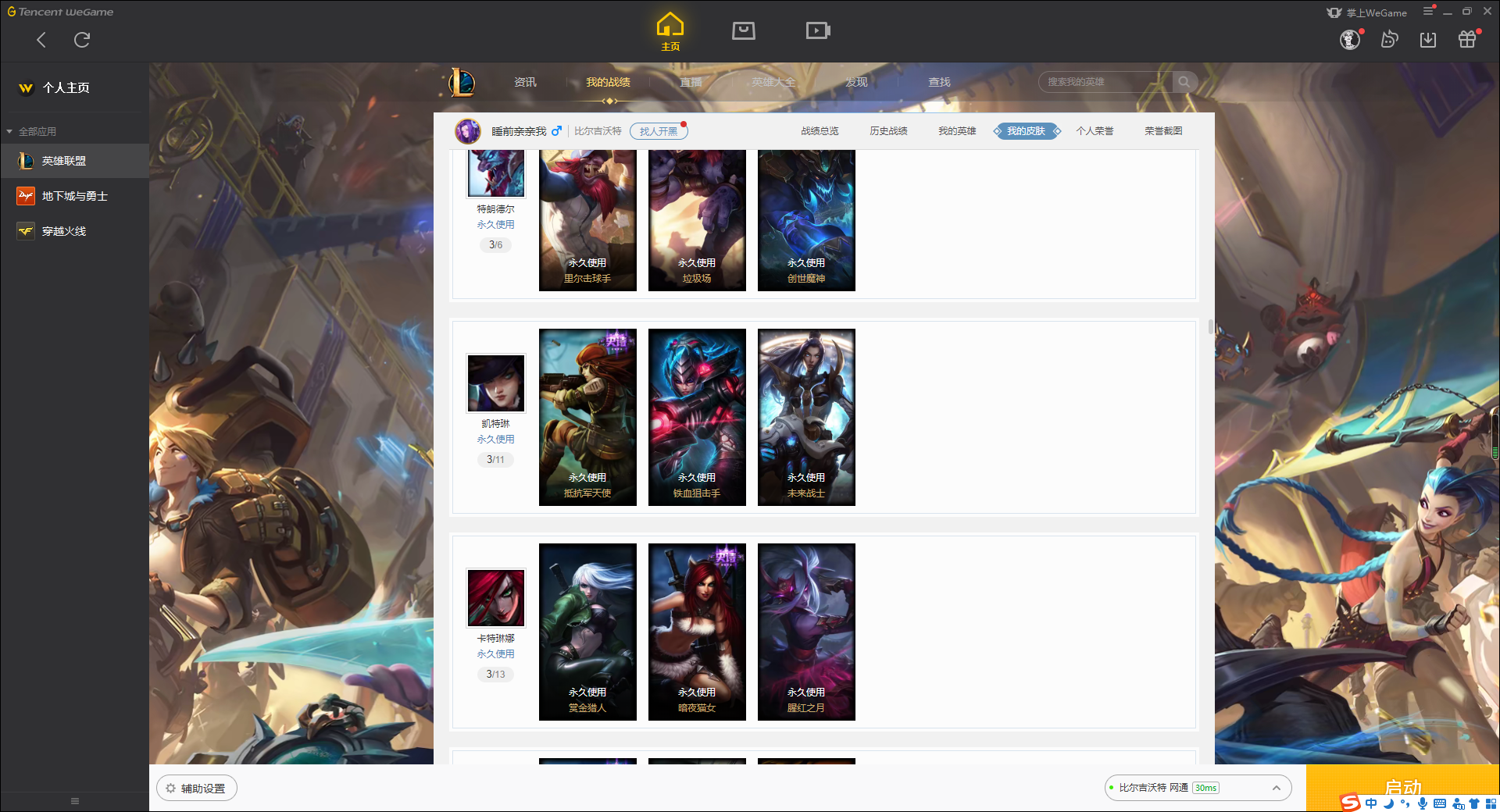This screenshot has height=812, width=1500.
Task: Open the 主页 home icon
Action: [670, 32]
